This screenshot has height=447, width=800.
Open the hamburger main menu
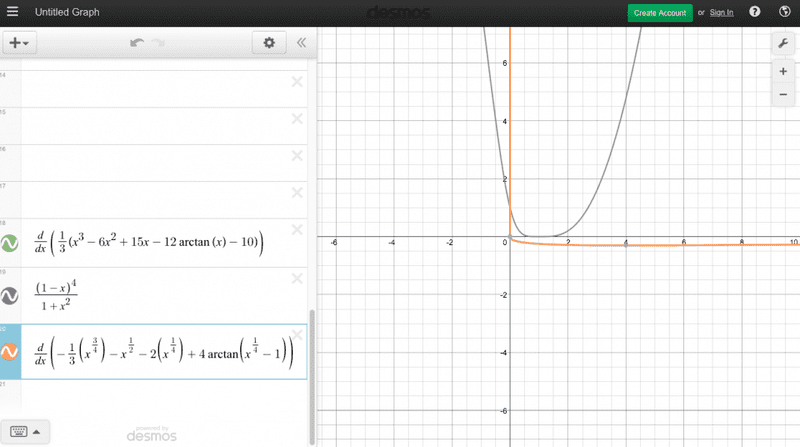click(x=13, y=13)
